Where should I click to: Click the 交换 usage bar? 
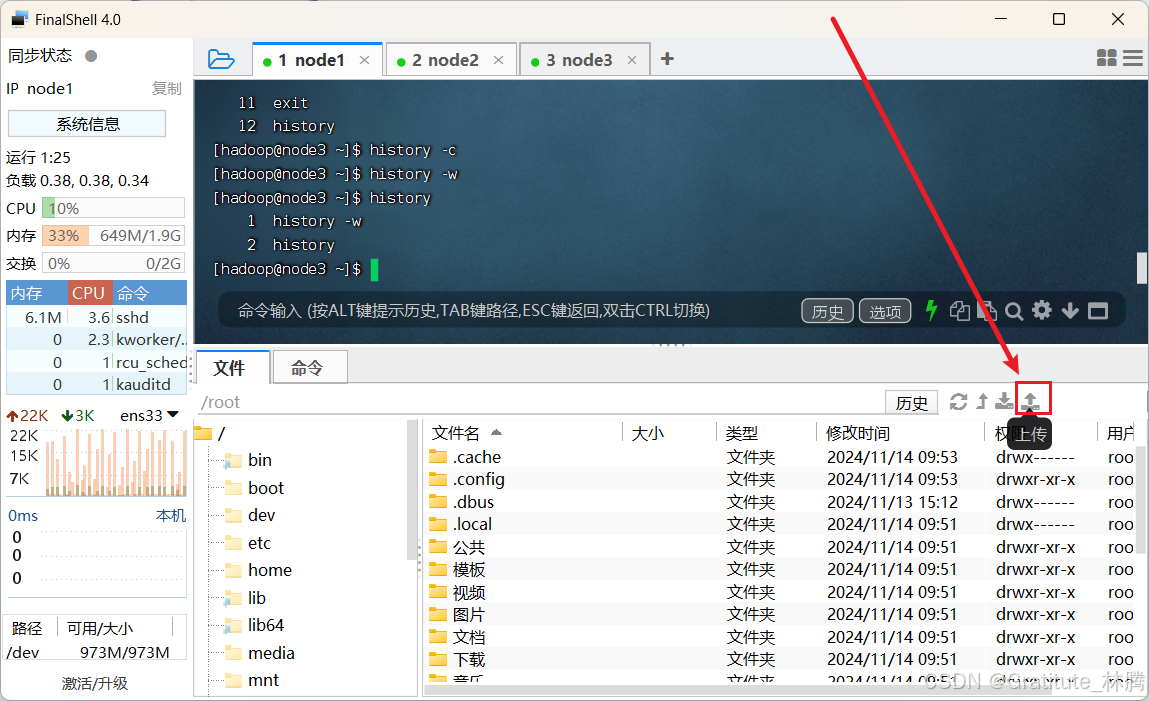(113, 264)
